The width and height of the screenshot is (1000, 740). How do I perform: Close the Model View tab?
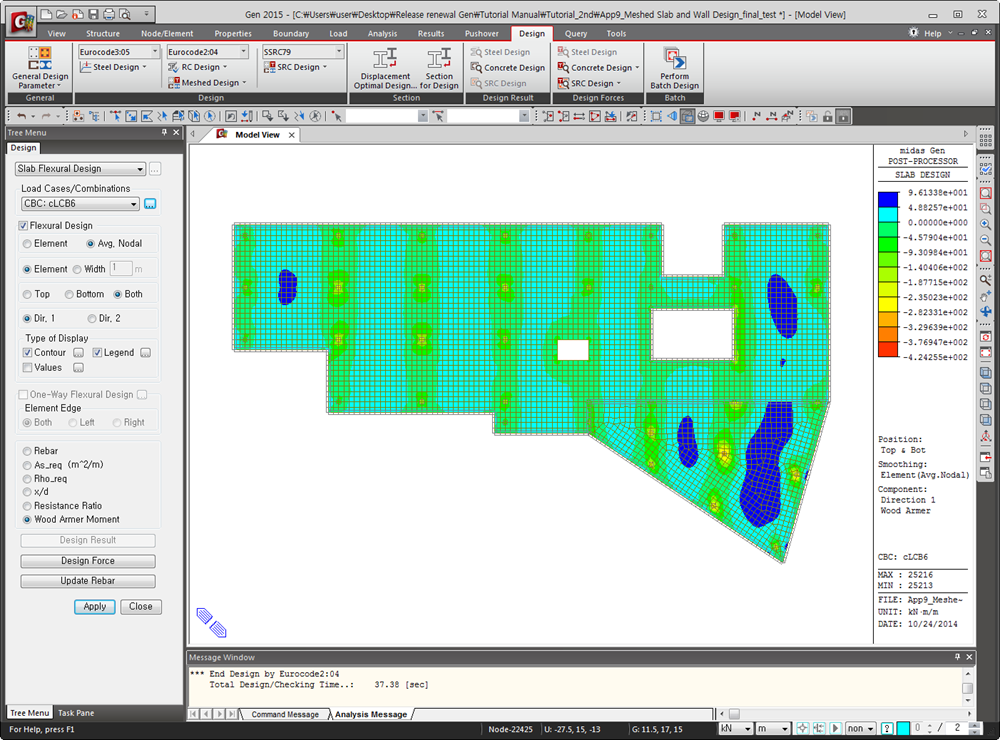(x=291, y=135)
